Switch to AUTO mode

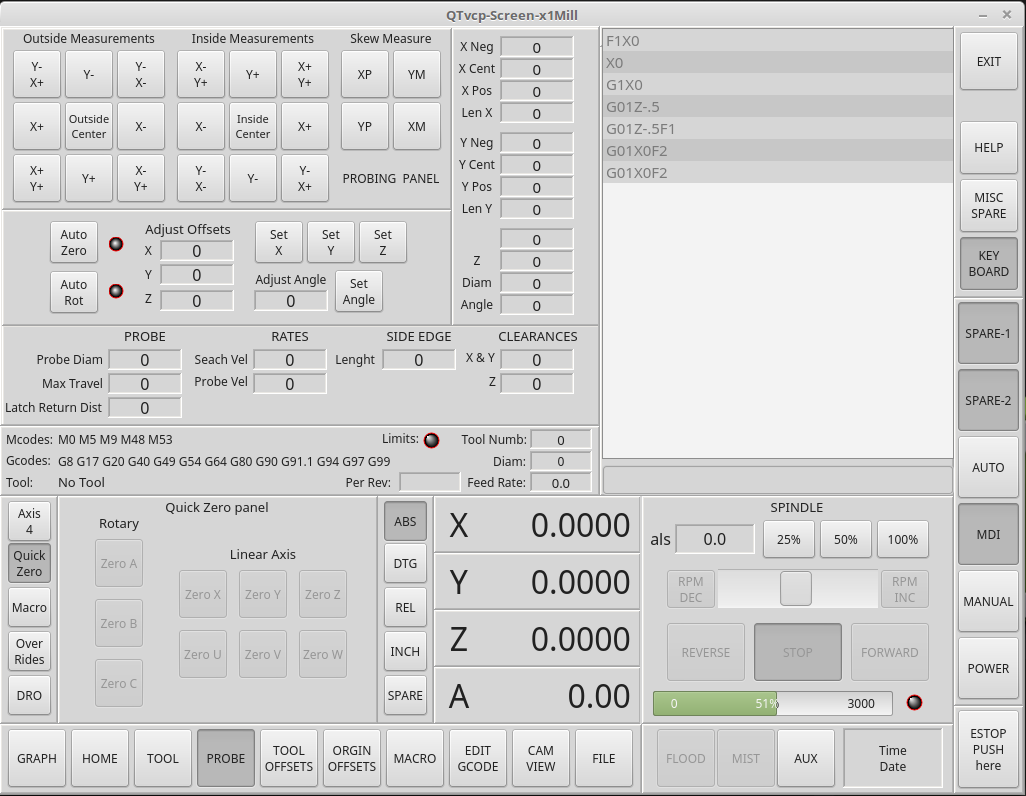tap(988, 468)
